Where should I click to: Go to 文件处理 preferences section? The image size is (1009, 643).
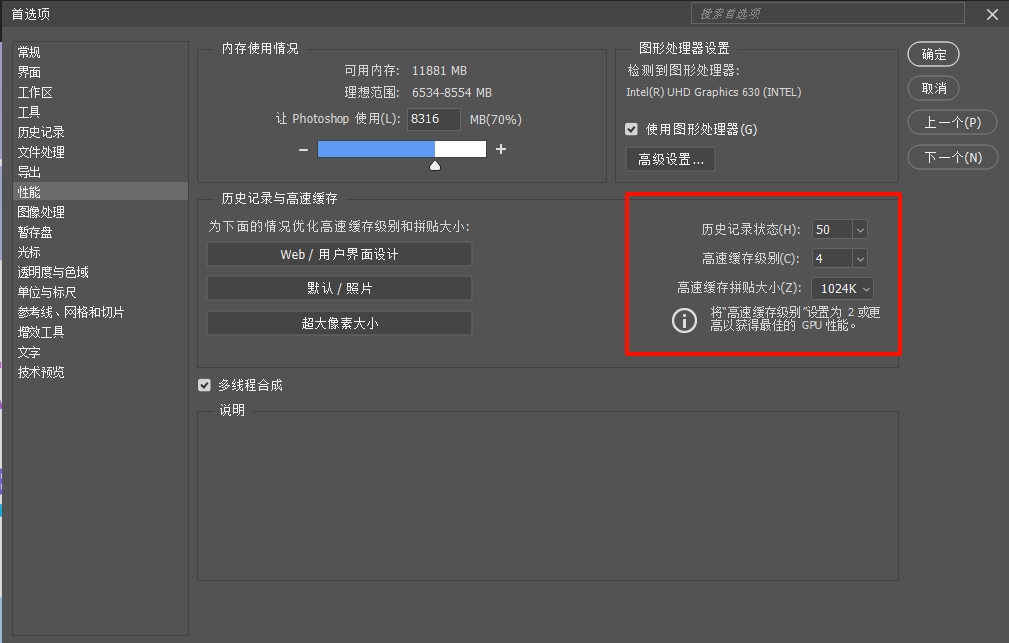41,152
